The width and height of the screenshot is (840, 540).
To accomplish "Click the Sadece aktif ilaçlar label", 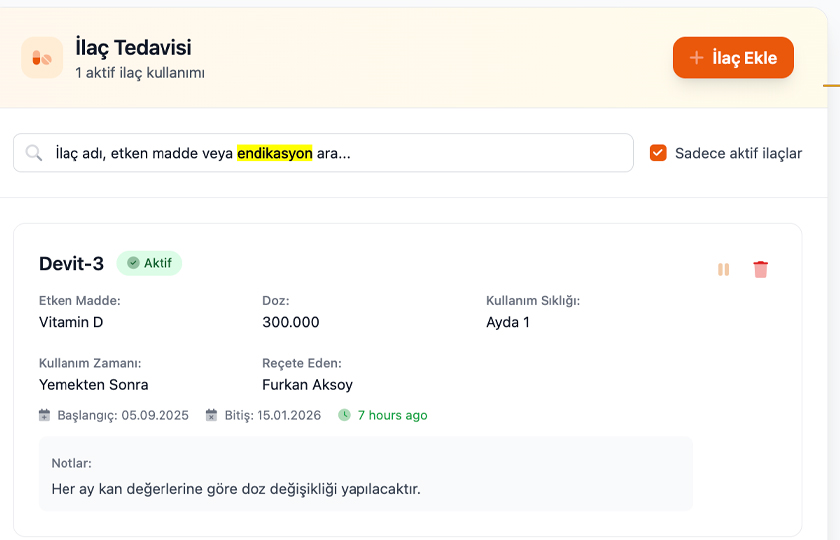I will pyautogui.click(x=738, y=153).
